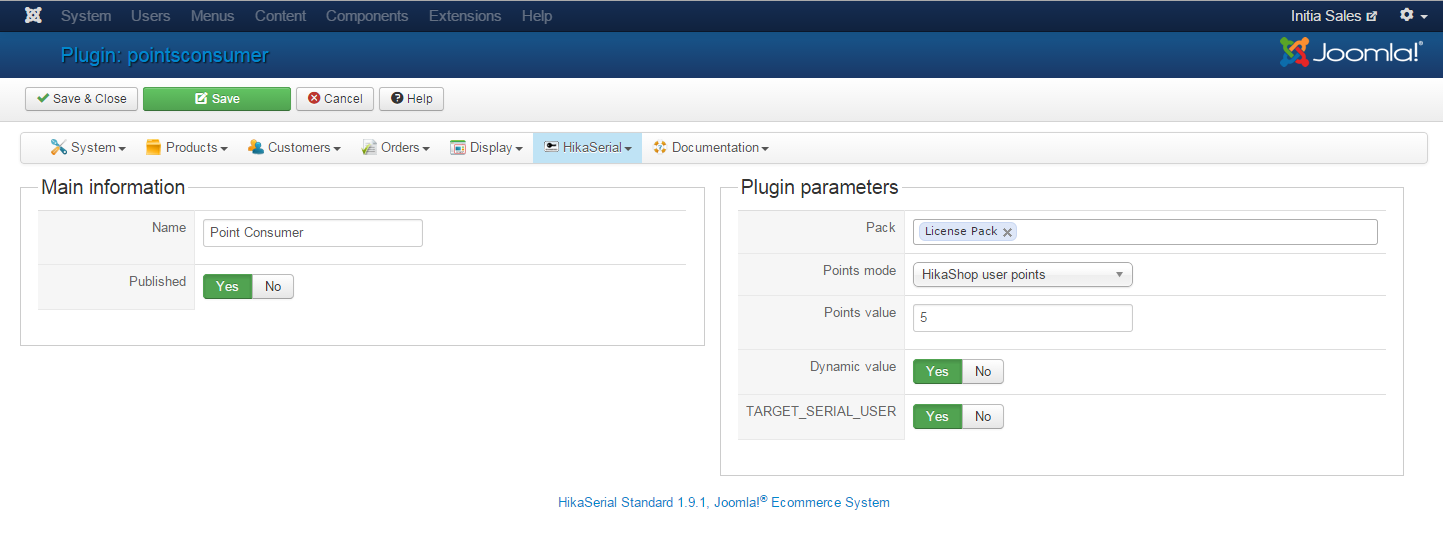Open the Components menu
The height and width of the screenshot is (537, 1443).
367,16
